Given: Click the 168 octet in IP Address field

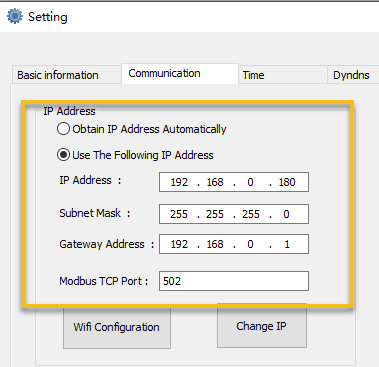Looking at the screenshot, I should pyautogui.click(x=215, y=182).
